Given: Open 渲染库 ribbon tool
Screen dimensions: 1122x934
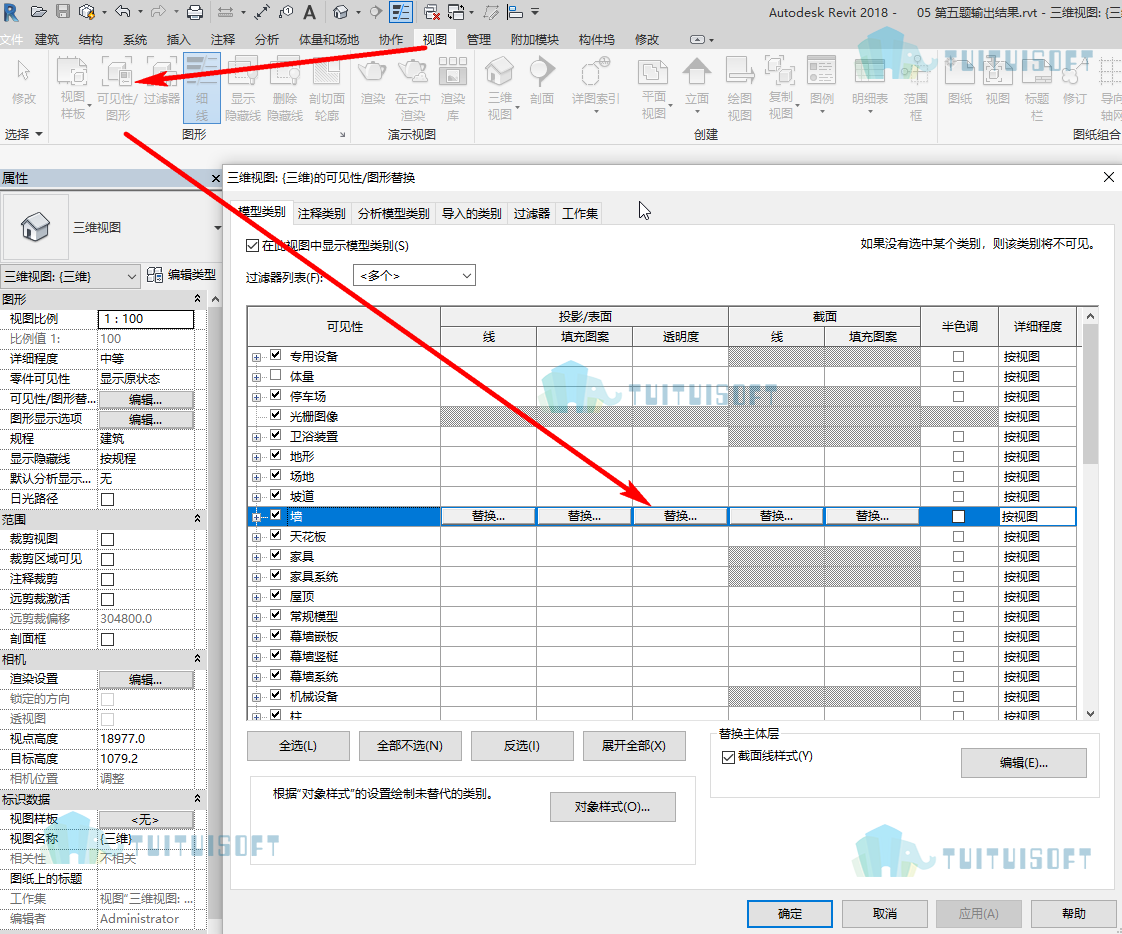Looking at the screenshot, I should (453, 87).
